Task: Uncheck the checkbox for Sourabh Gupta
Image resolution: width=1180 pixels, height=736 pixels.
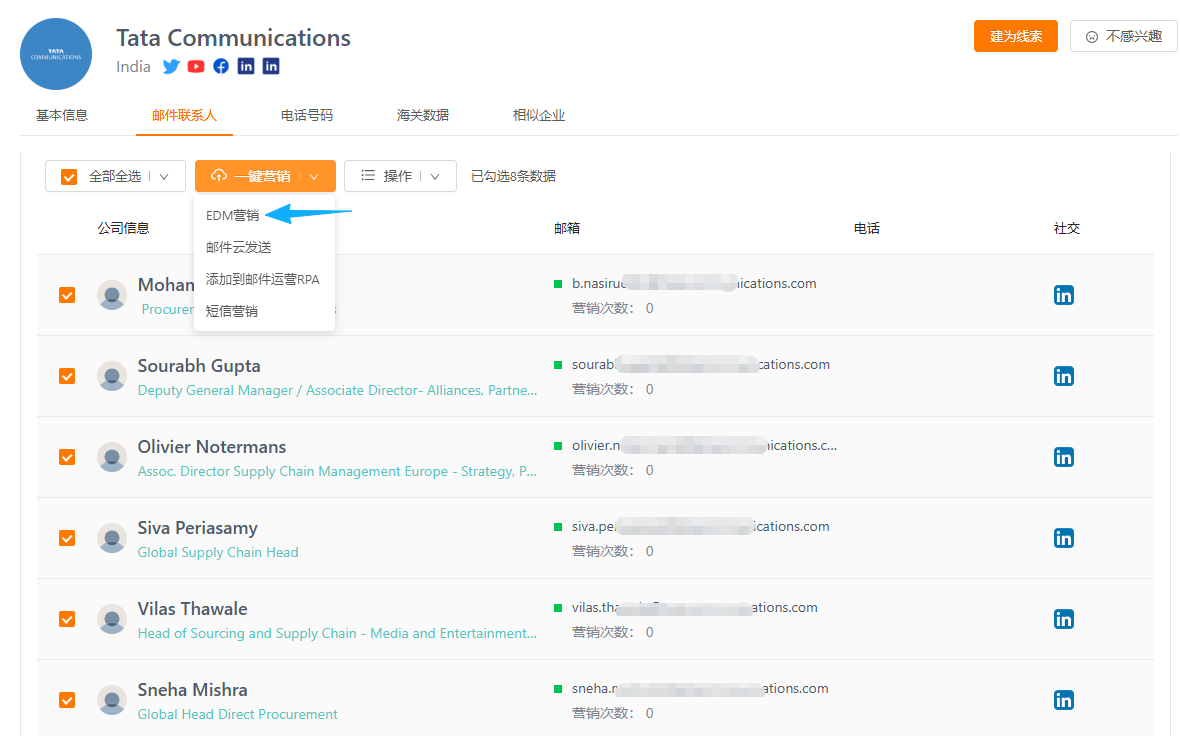Action: pyautogui.click(x=67, y=376)
